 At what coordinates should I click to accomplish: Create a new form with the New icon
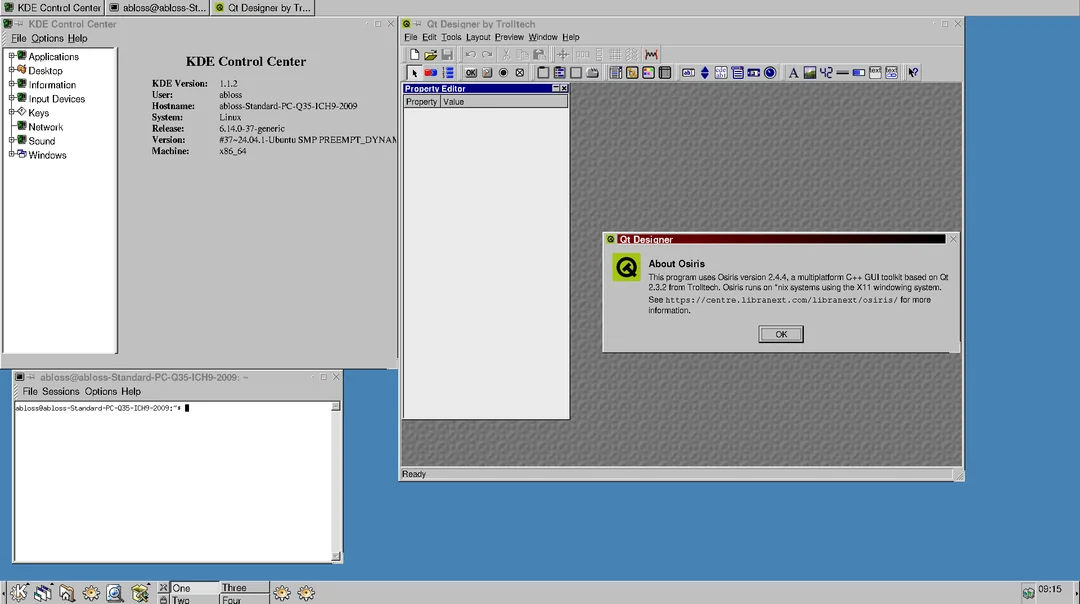pyautogui.click(x=414, y=54)
